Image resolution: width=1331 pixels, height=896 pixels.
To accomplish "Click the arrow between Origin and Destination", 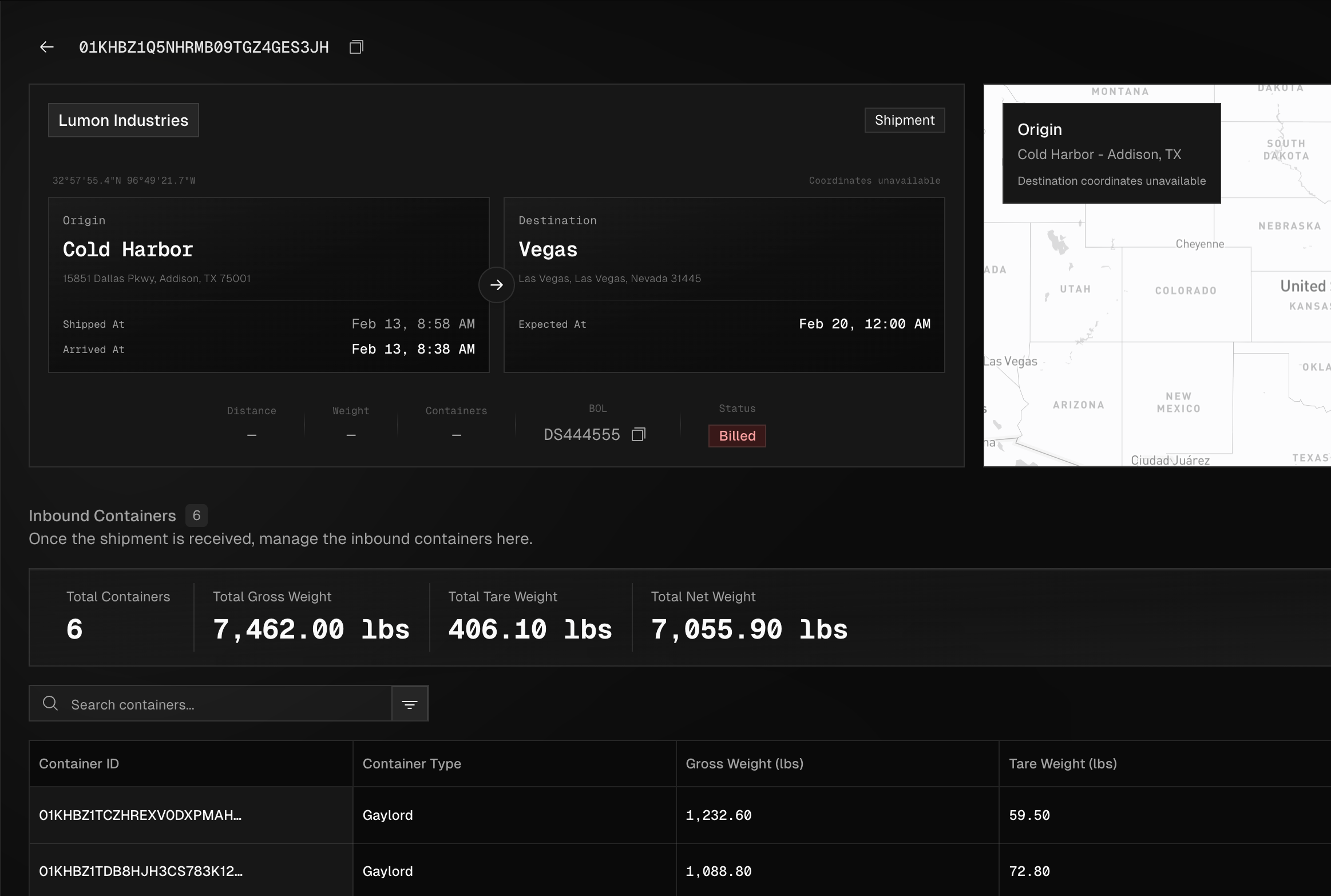I will 496,284.
